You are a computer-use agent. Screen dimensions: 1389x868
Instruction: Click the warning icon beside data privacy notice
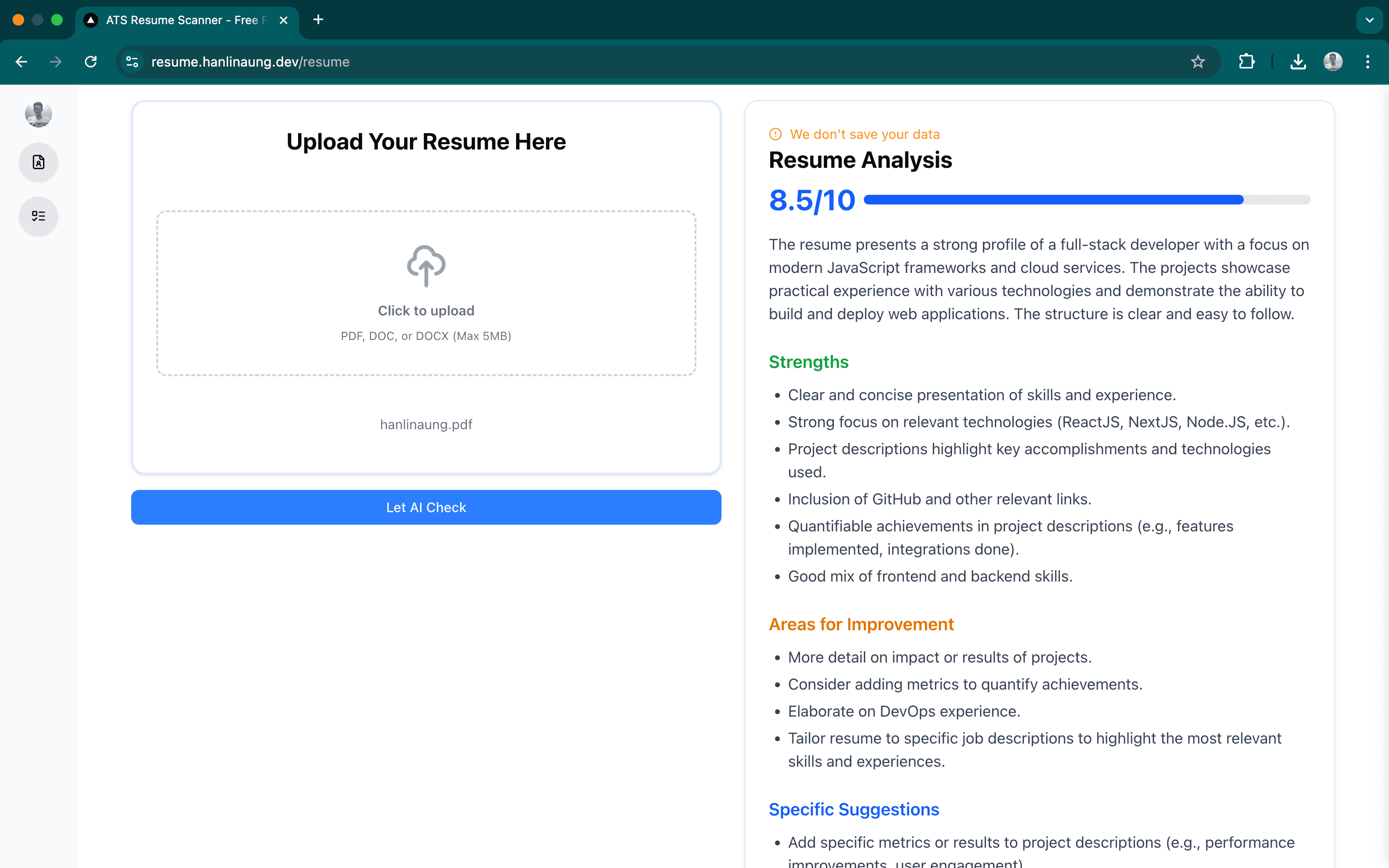pyautogui.click(x=775, y=134)
